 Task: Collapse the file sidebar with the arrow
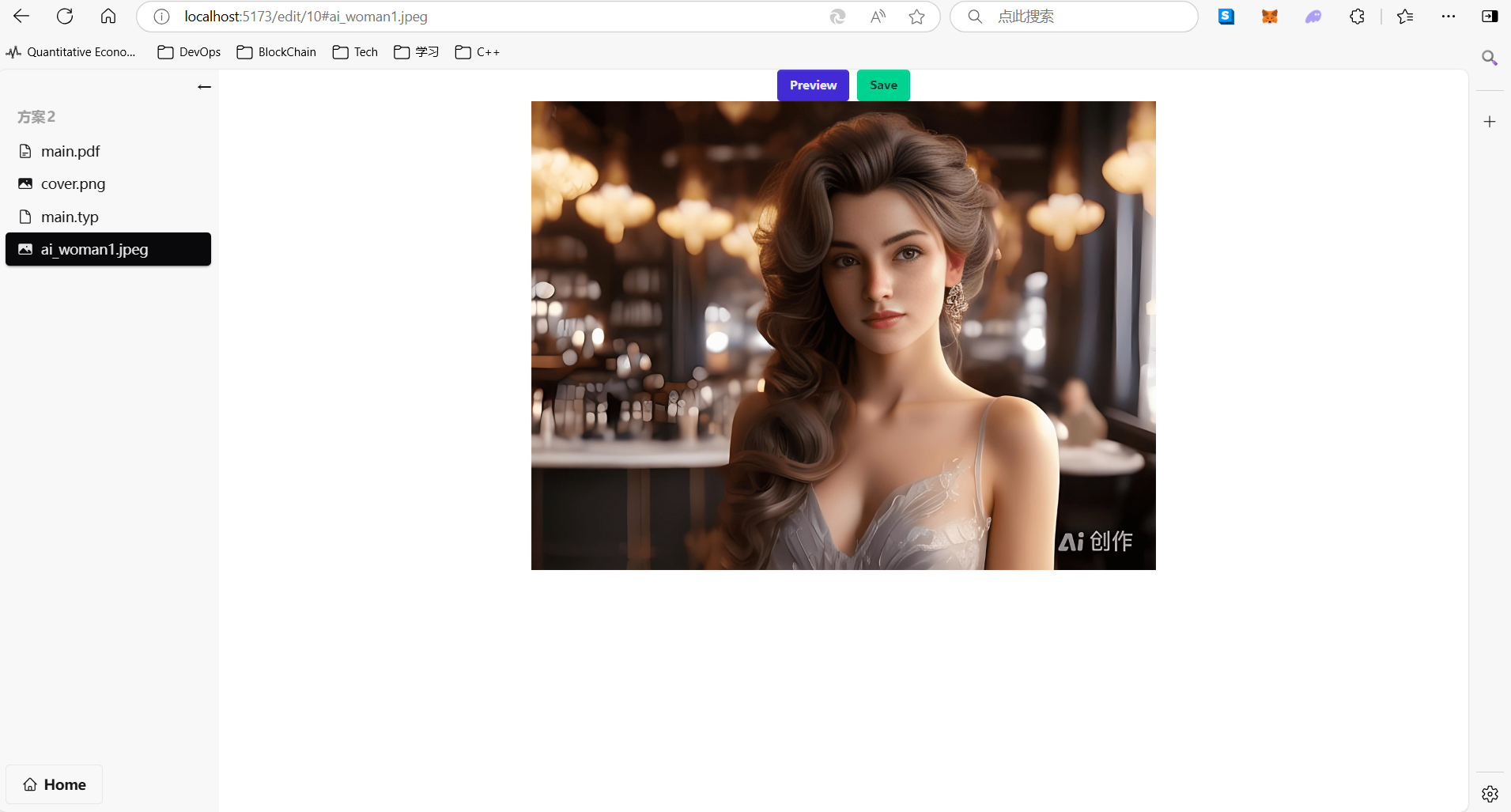pos(204,86)
